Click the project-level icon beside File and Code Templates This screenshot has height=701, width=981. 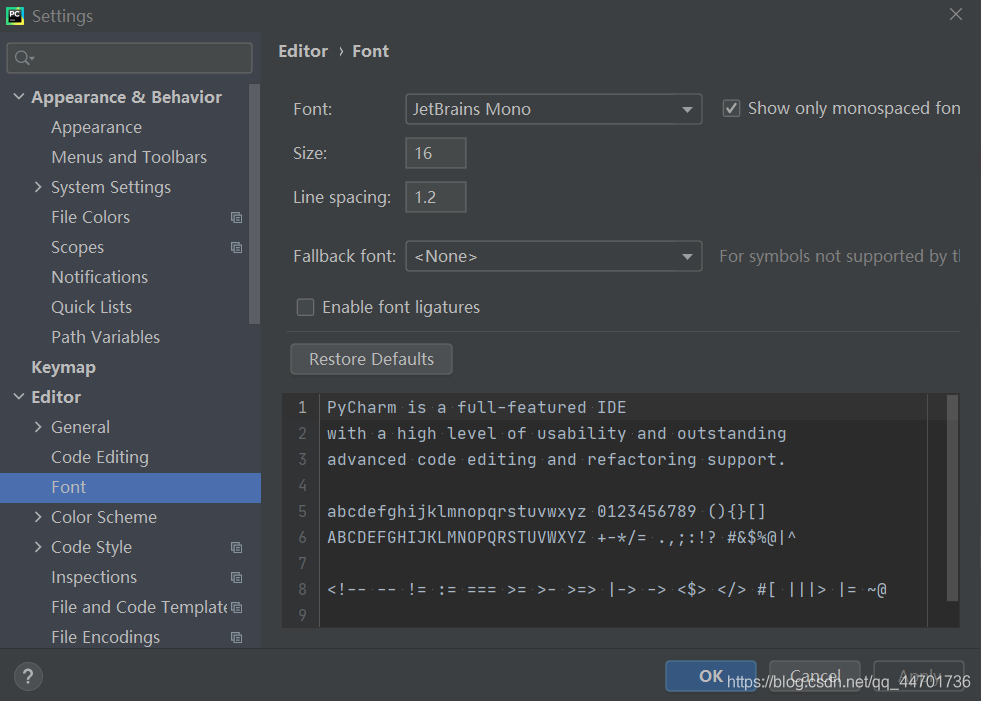coord(236,607)
